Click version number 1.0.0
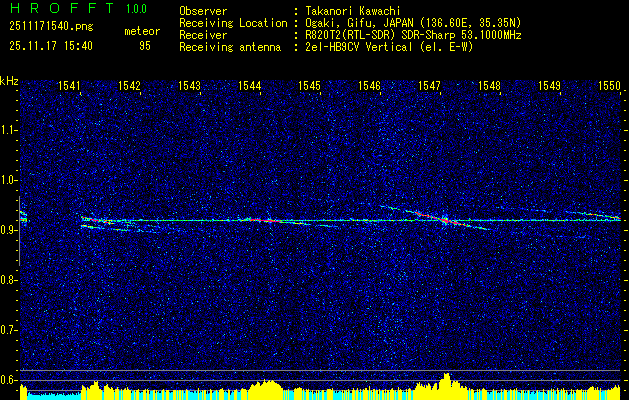The height and width of the screenshot is (400, 629). (x=136, y=9)
